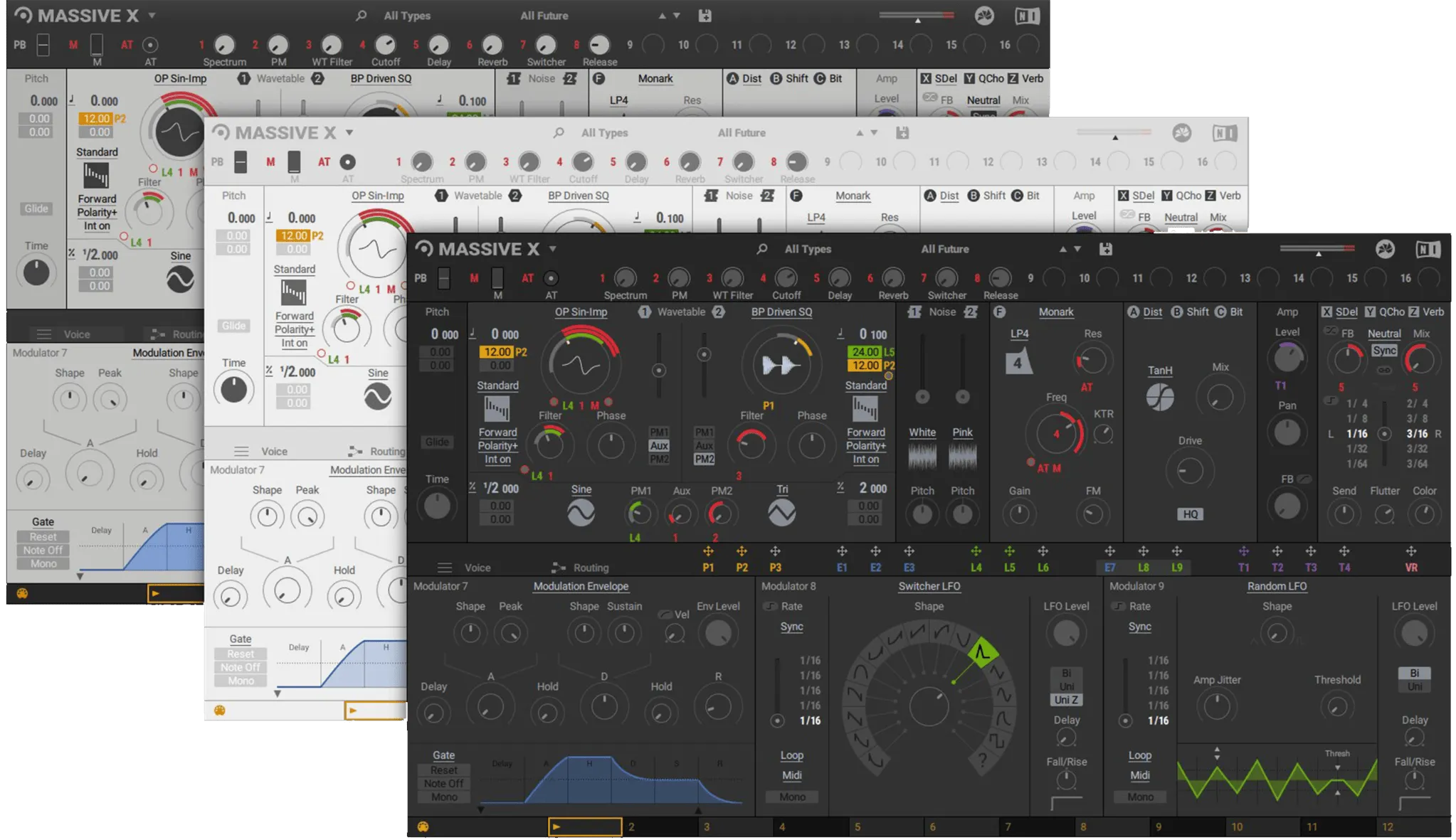The width and height of the screenshot is (1456, 840).
Task: Click the delay link chain icon under Sync
Action: click(x=1383, y=370)
